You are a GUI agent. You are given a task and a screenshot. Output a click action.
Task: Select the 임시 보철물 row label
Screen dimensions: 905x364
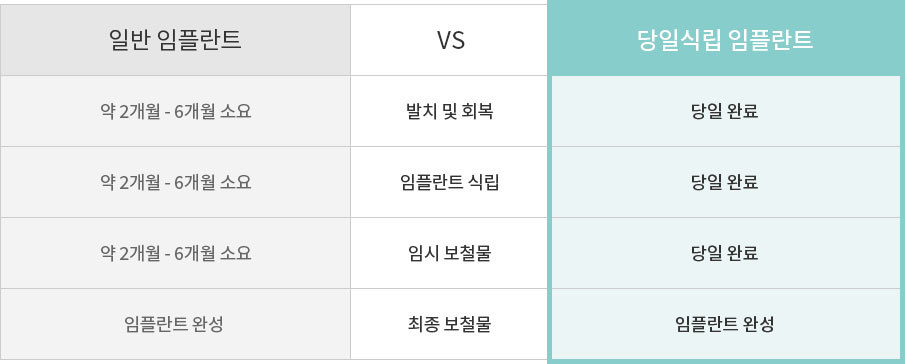pos(449,253)
